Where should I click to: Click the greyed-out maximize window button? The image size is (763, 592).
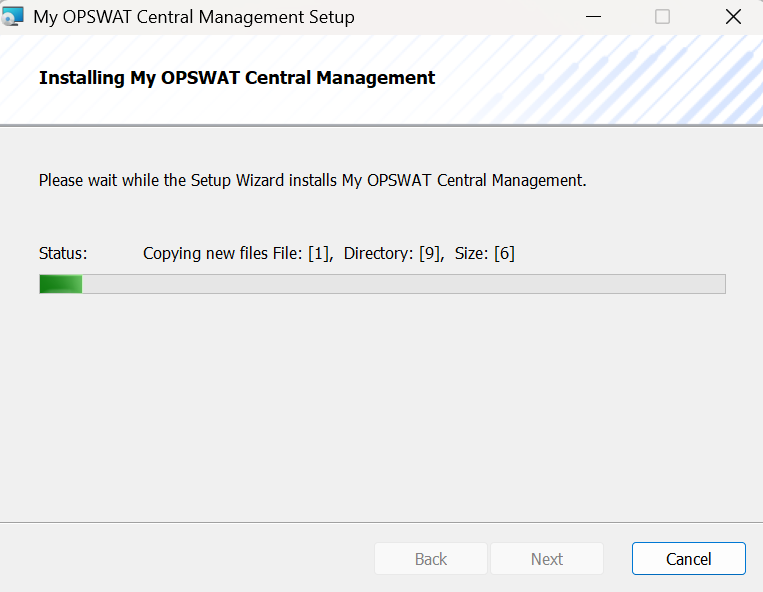tap(662, 17)
